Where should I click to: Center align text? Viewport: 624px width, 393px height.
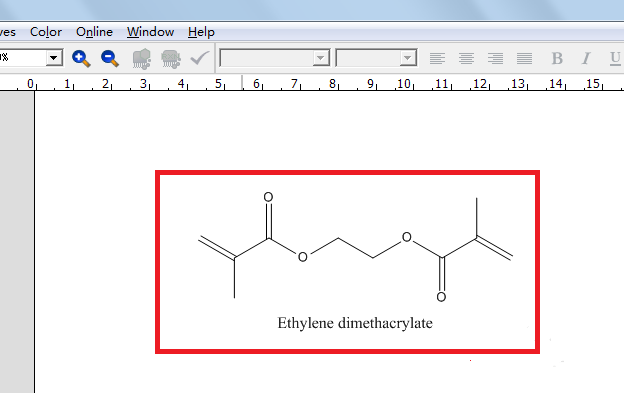click(466, 58)
